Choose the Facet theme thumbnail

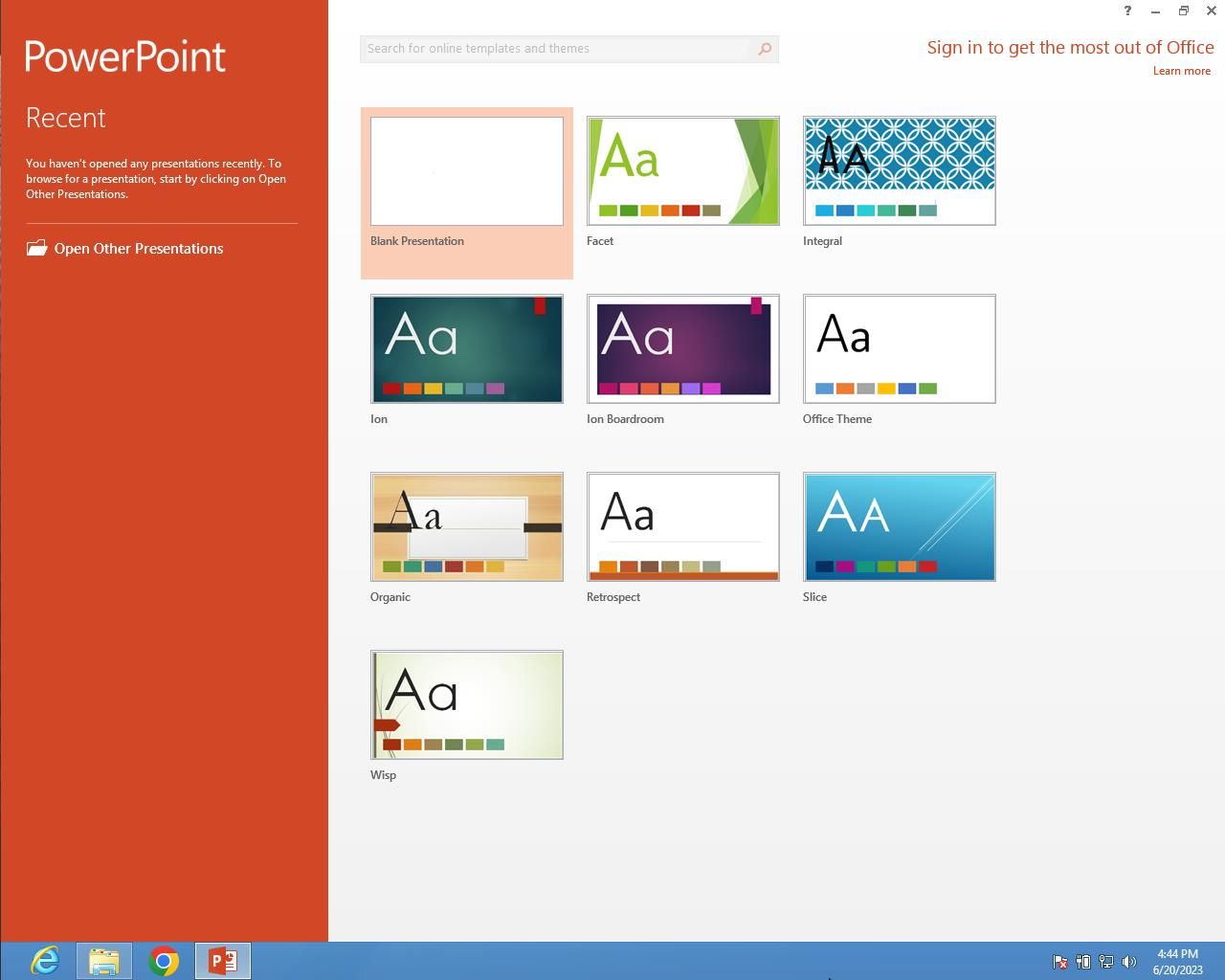click(x=683, y=171)
